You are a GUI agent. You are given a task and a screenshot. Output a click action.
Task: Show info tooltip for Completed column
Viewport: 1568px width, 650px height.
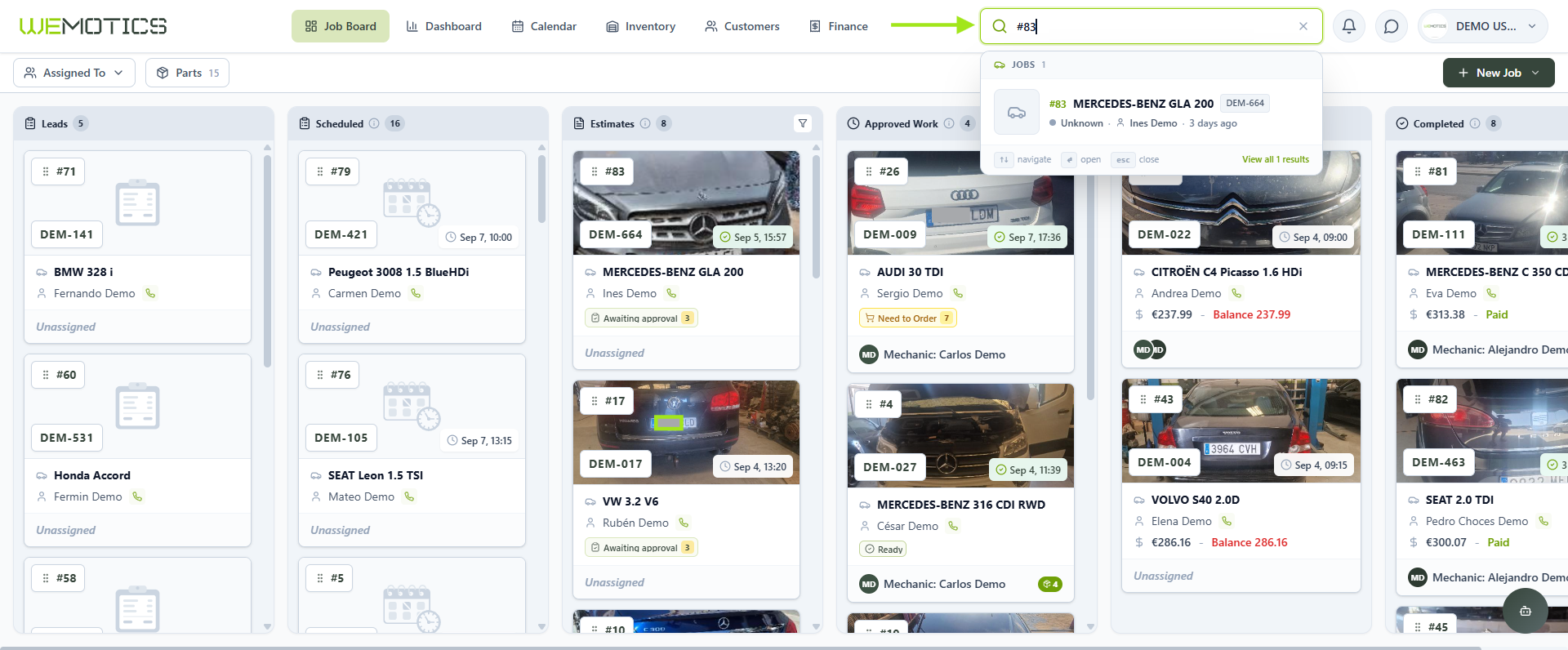pos(1475,123)
